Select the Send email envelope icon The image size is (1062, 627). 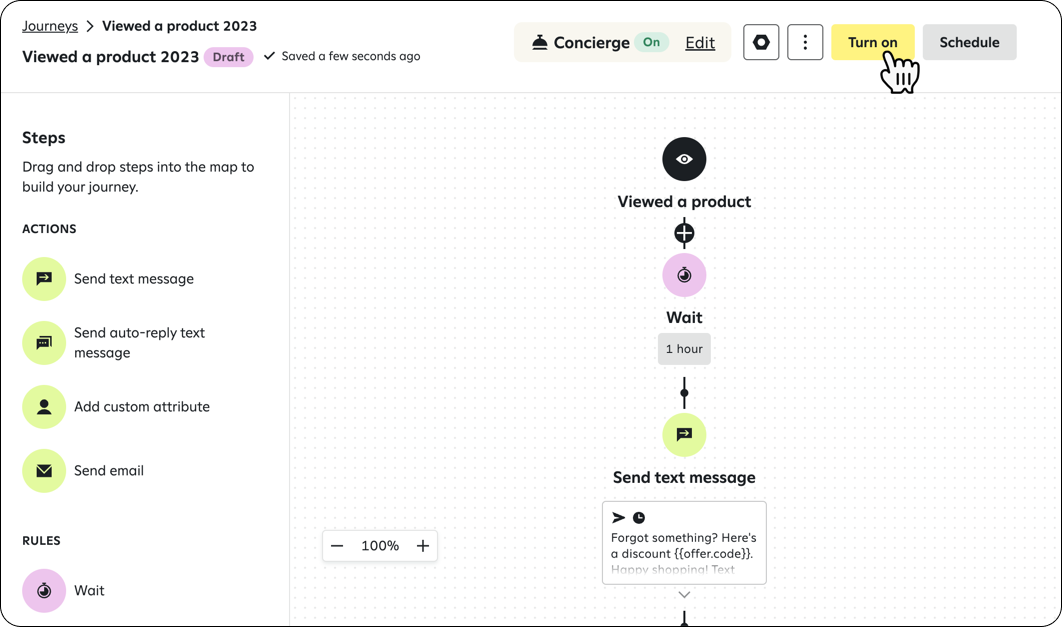[x=44, y=471]
